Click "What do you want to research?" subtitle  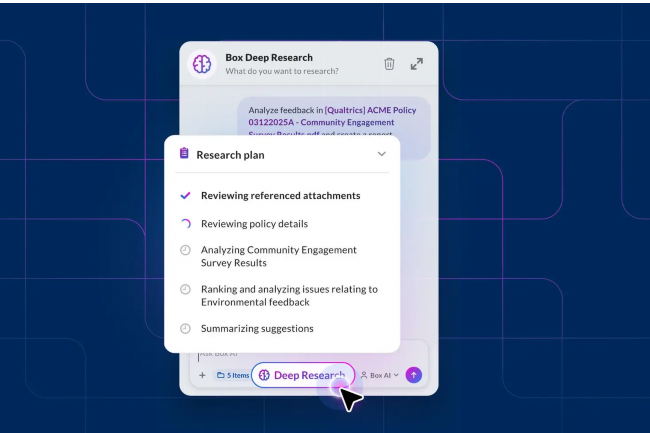[x=282, y=71]
